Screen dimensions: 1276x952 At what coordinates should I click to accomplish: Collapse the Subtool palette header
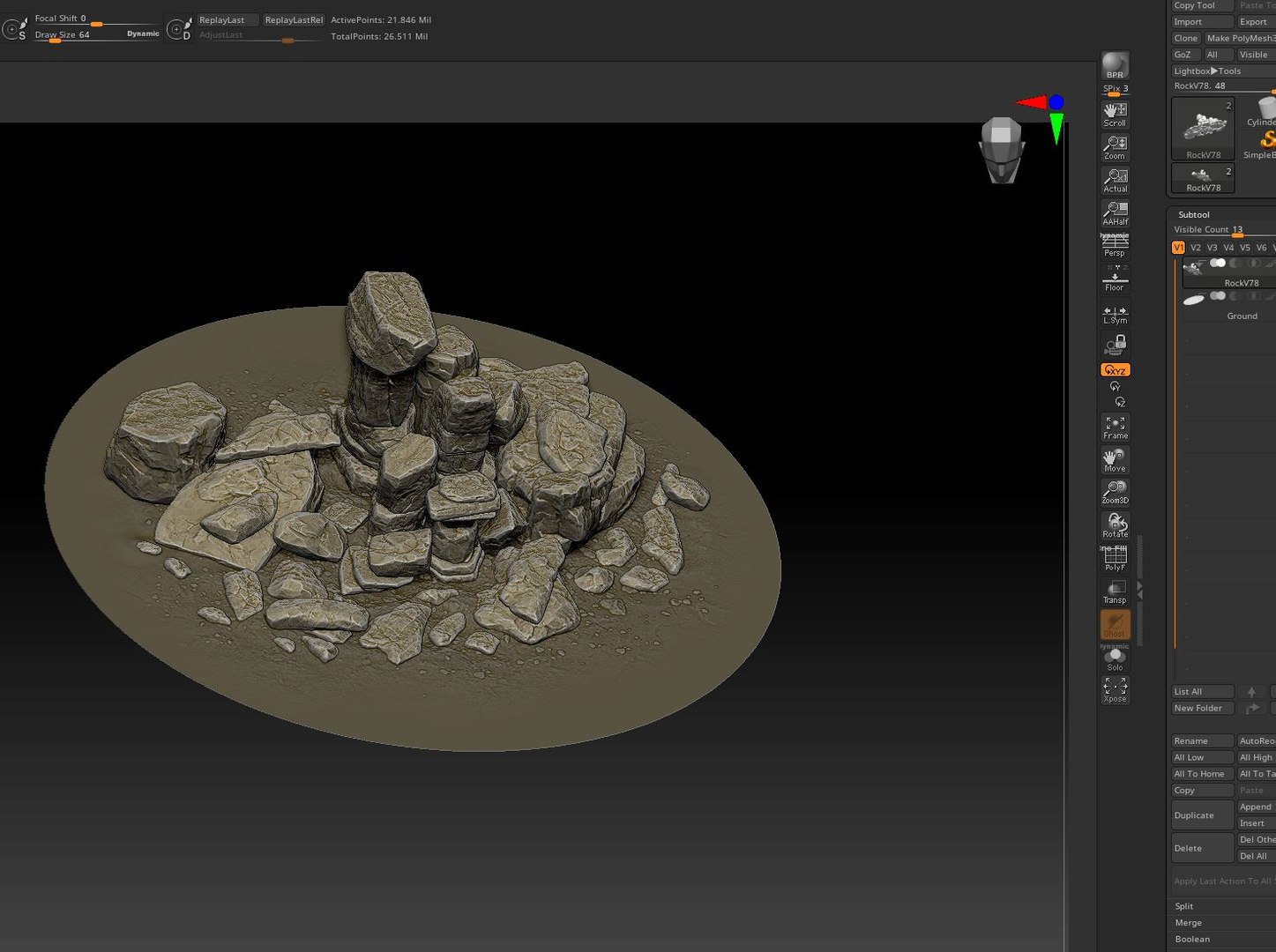click(1194, 215)
